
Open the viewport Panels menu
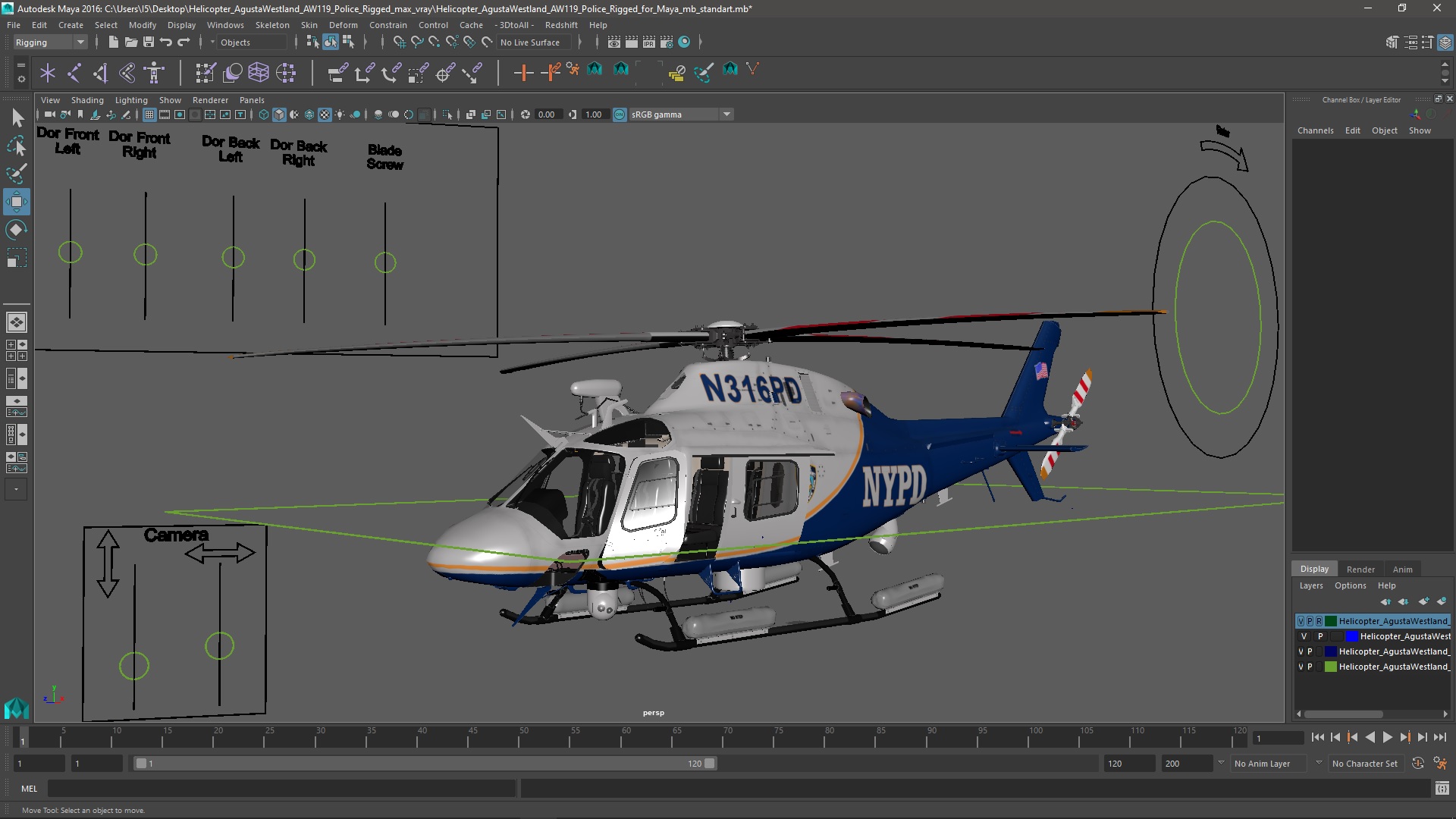click(252, 100)
